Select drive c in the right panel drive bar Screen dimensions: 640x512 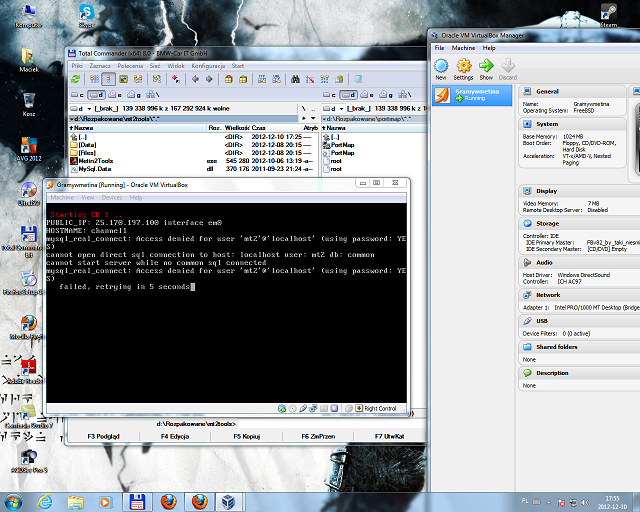[329, 95]
